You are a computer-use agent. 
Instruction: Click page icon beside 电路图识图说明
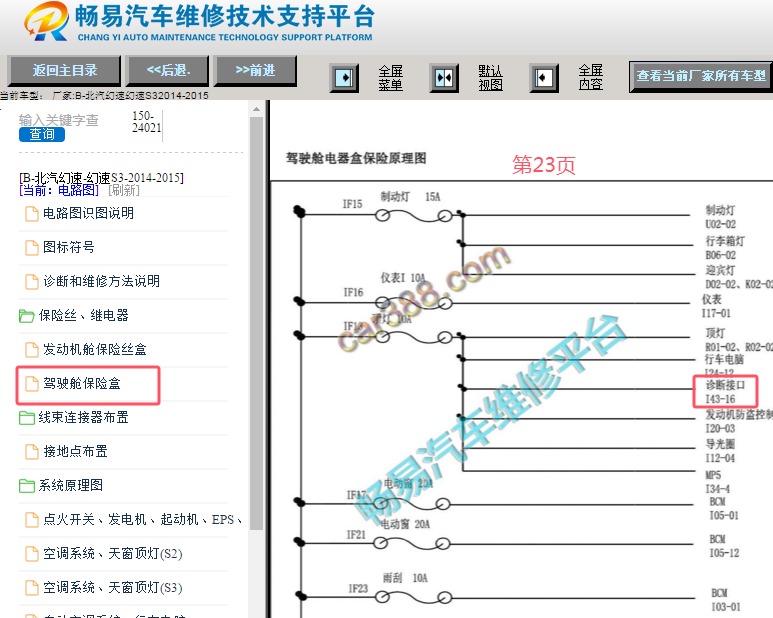pyautogui.click(x=32, y=213)
